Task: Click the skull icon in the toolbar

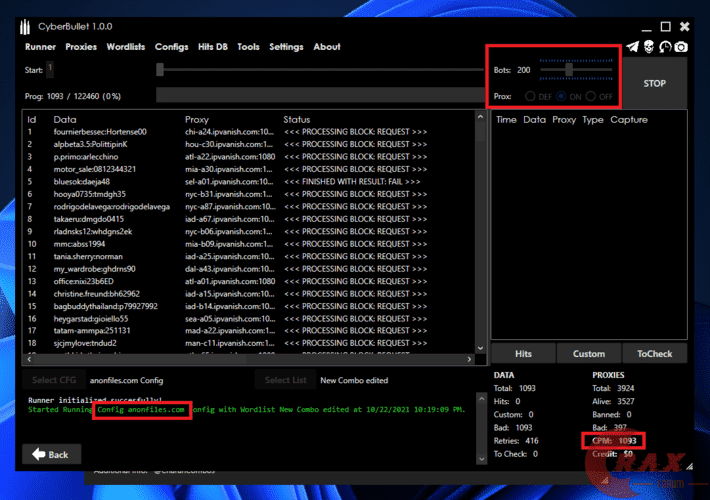Action: point(649,46)
